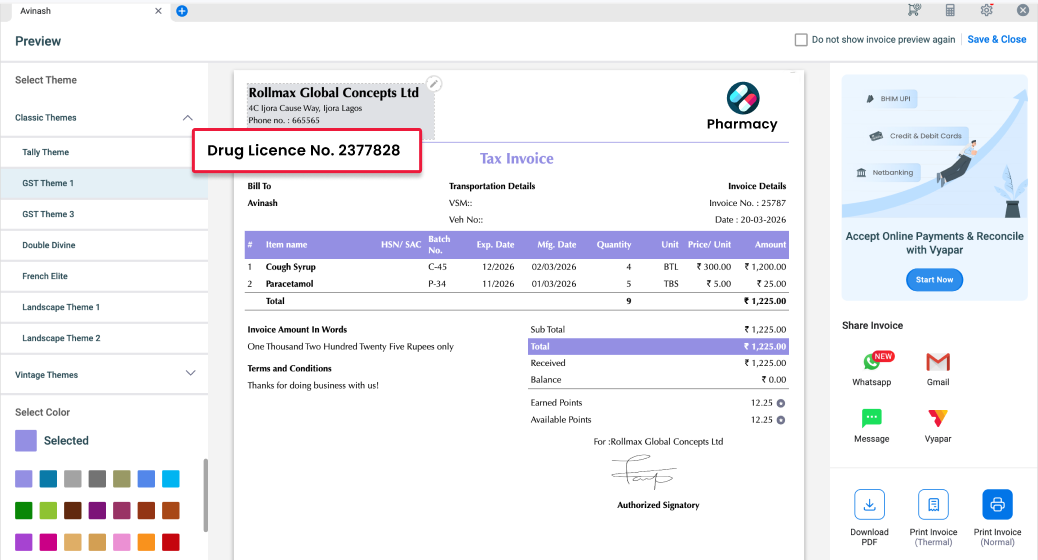This screenshot has height=560, width=1038.
Task: Pick the cornflower blue color swatch
Action: pos(146,479)
